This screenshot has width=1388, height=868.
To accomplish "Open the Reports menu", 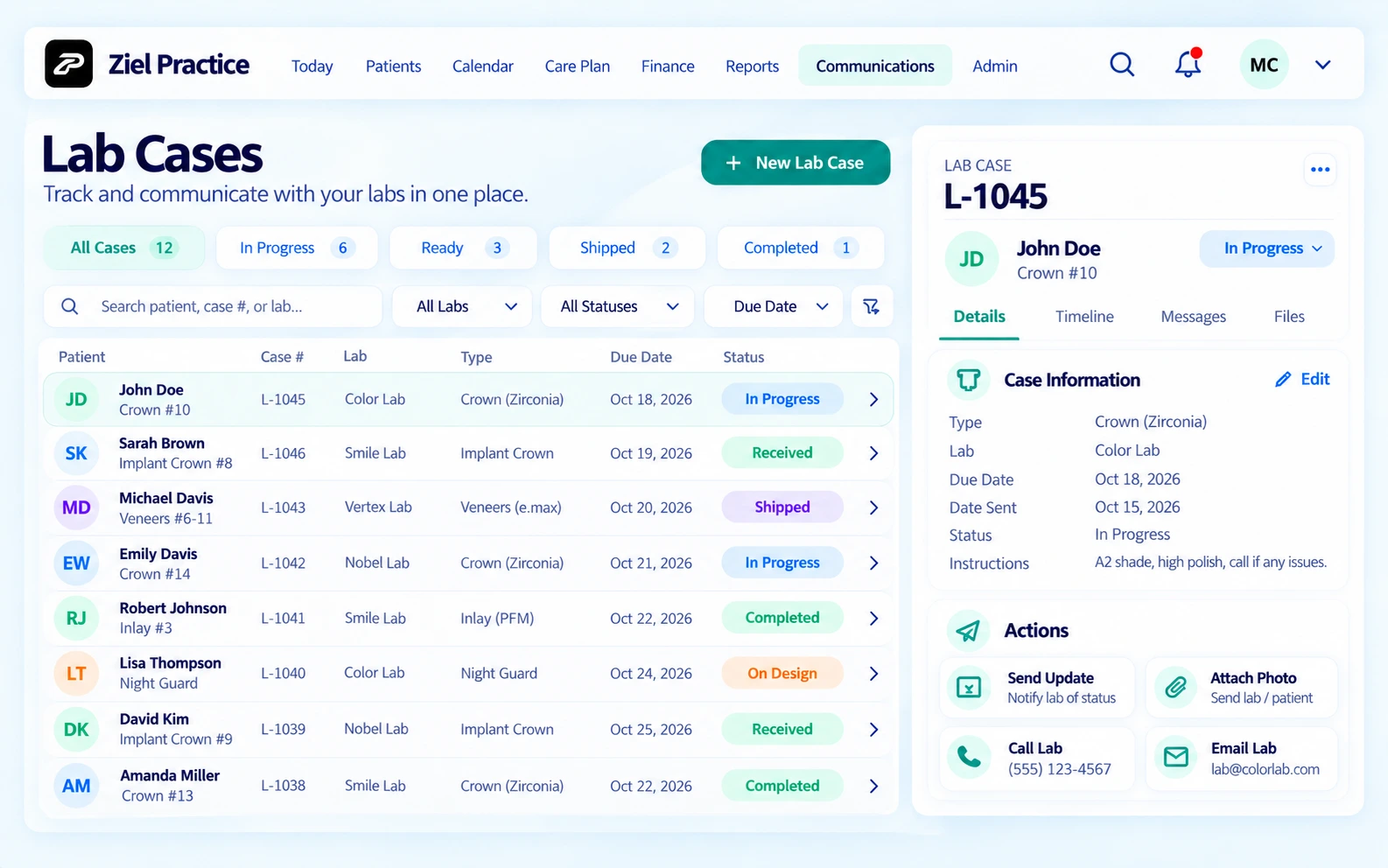I will tap(752, 66).
